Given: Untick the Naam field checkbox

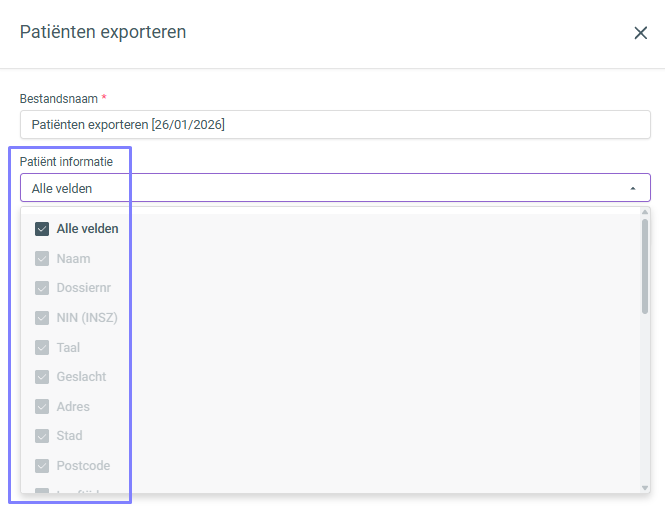Looking at the screenshot, I should 42,259.
